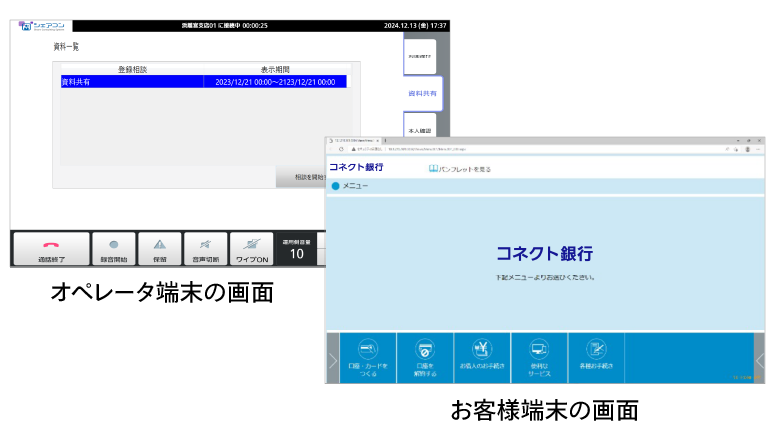Click the browser address bar
Image resolution: width=776 pixels, height=440 pixels.
[520, 149]
